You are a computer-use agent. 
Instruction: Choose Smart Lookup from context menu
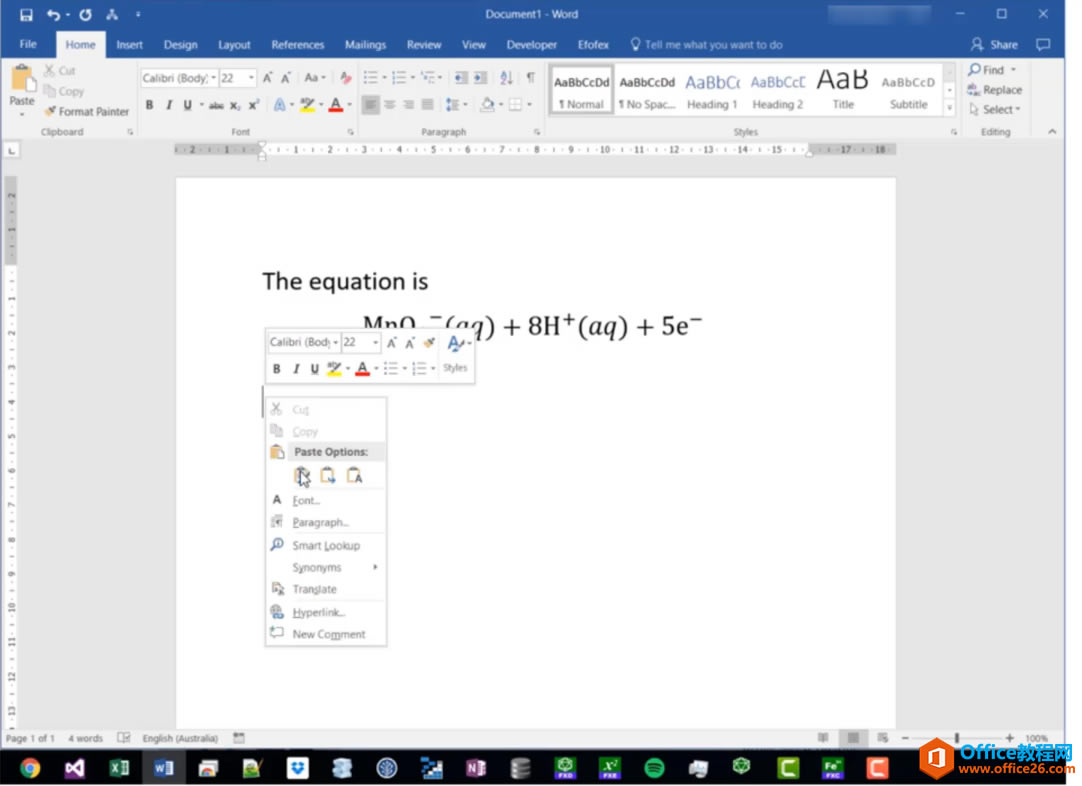[x=325, y=546]
